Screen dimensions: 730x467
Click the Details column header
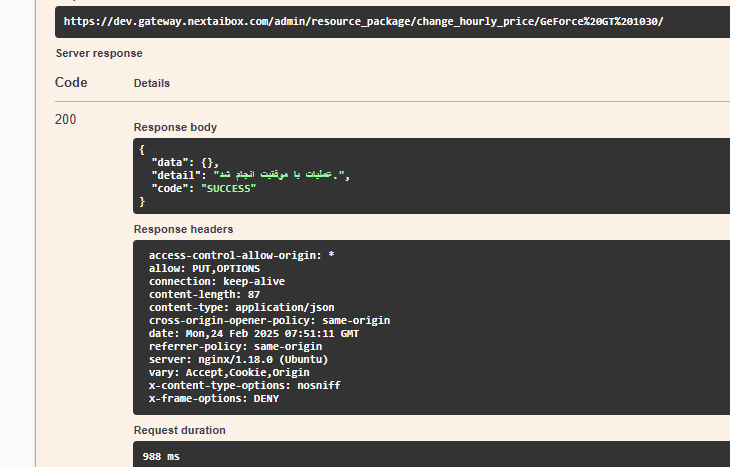(x=152, y=83)
